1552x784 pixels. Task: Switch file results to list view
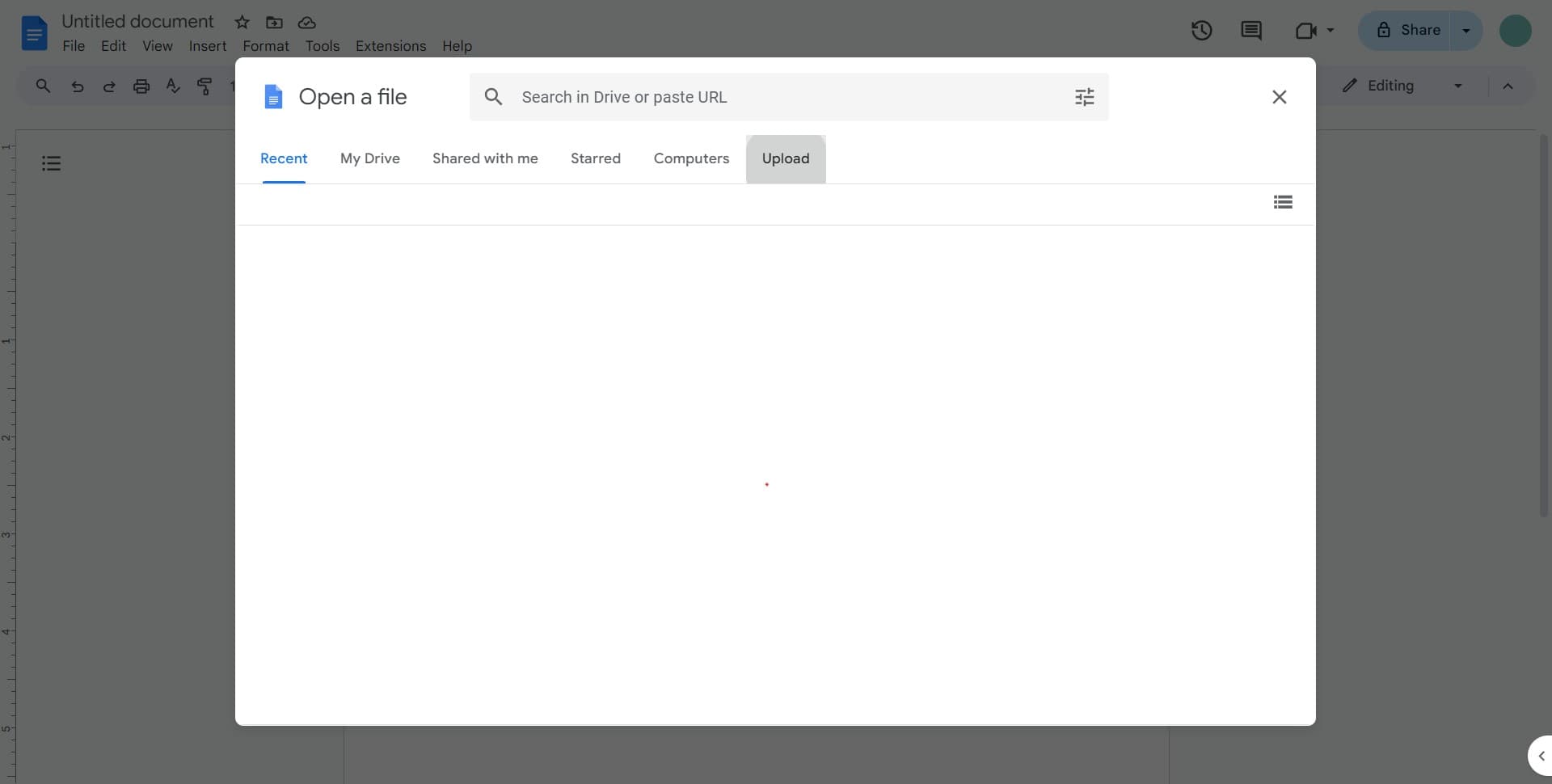[1283, 201]
